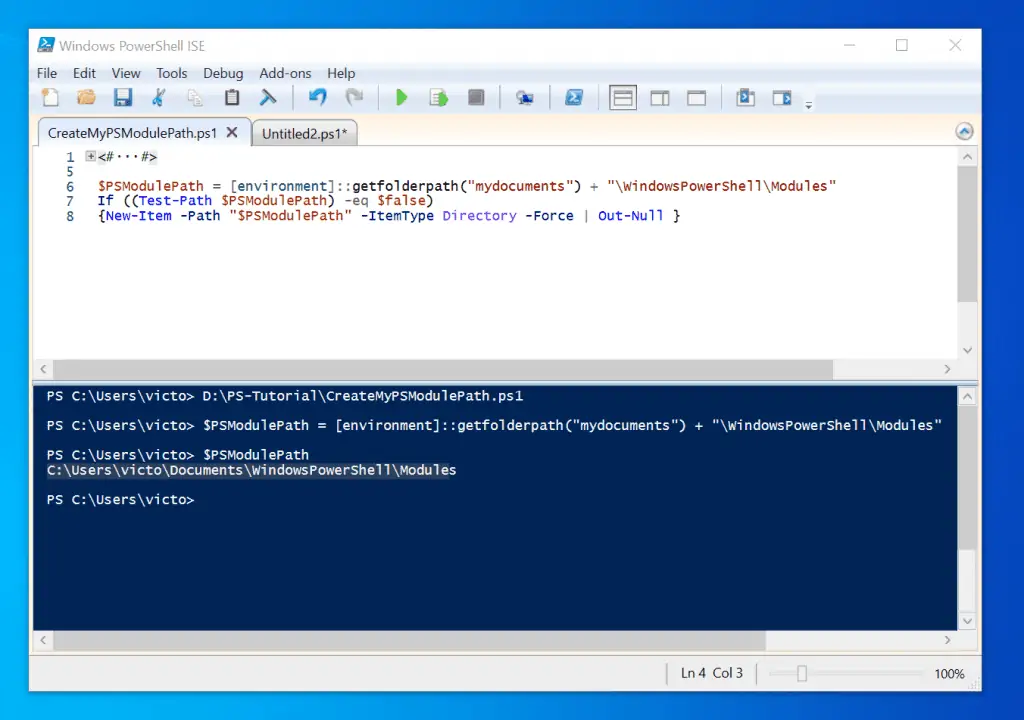Open the Tools menu

(x=172, y=73)
